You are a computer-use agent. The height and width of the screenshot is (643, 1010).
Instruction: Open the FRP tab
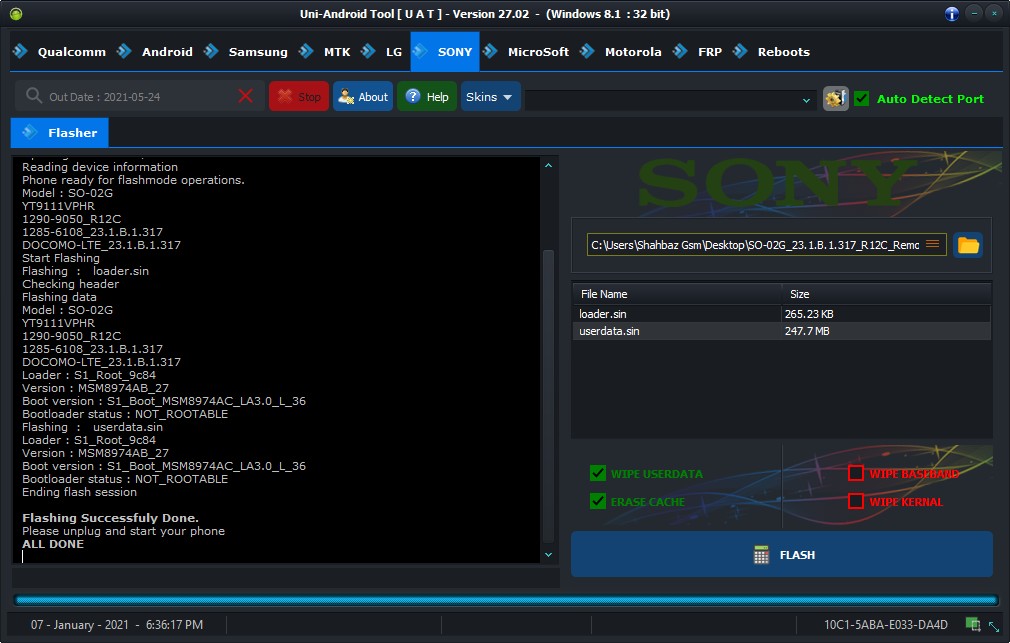point(698,52)
